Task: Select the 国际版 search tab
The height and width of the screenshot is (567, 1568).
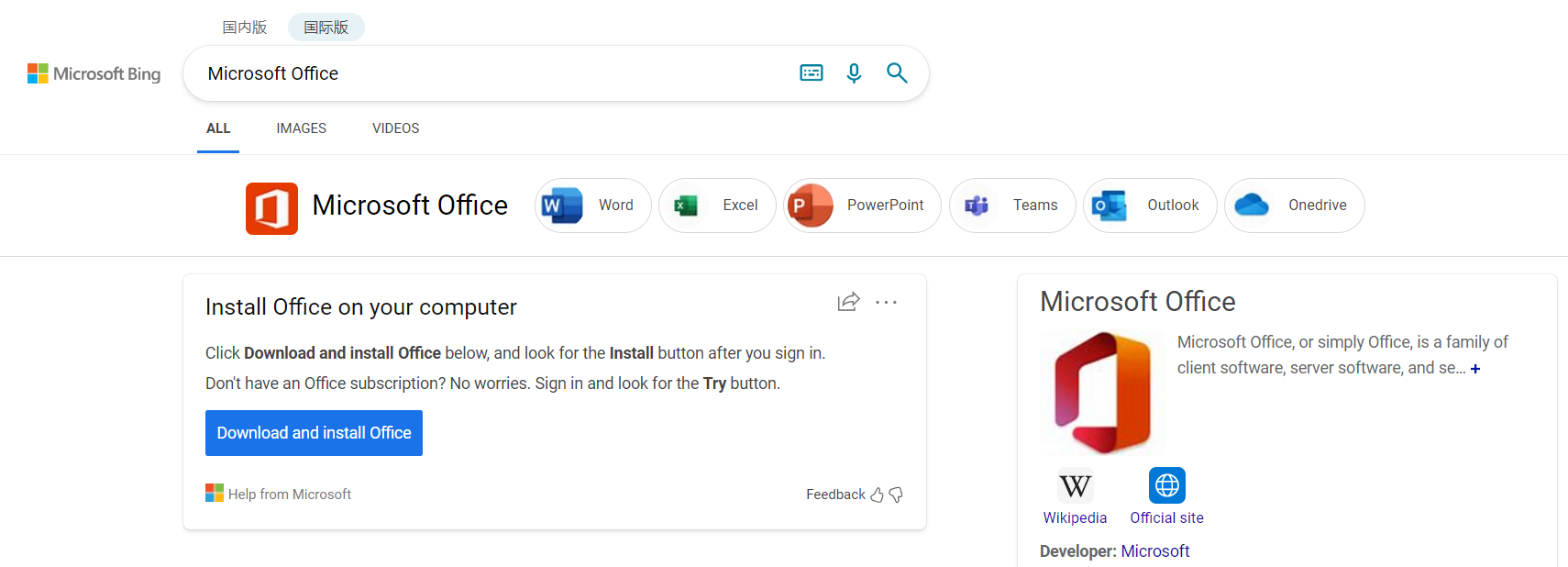Action: click(x=326, y=28)
